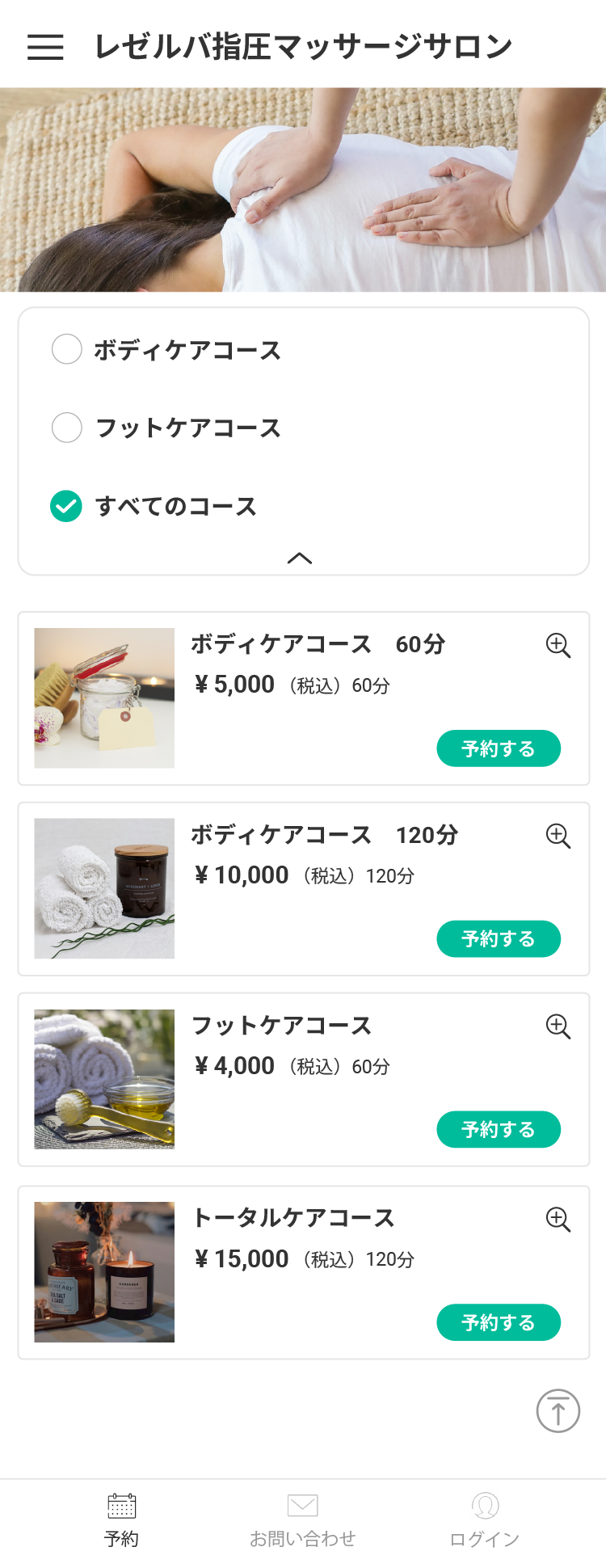Screen dimensions: 606x1568
Task: Reserve the ボディケアコース 60分 course
Action: 499,748
